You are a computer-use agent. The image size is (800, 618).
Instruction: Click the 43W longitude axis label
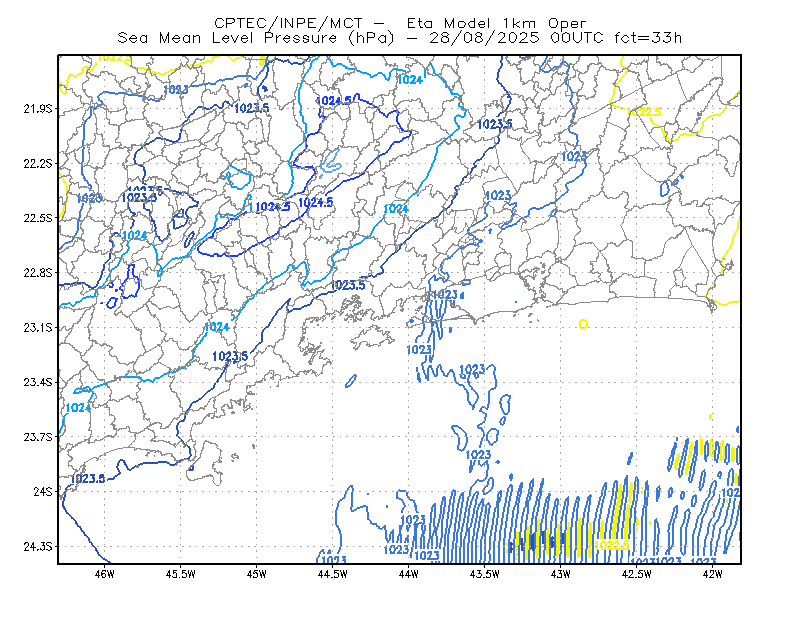[560, 574]
